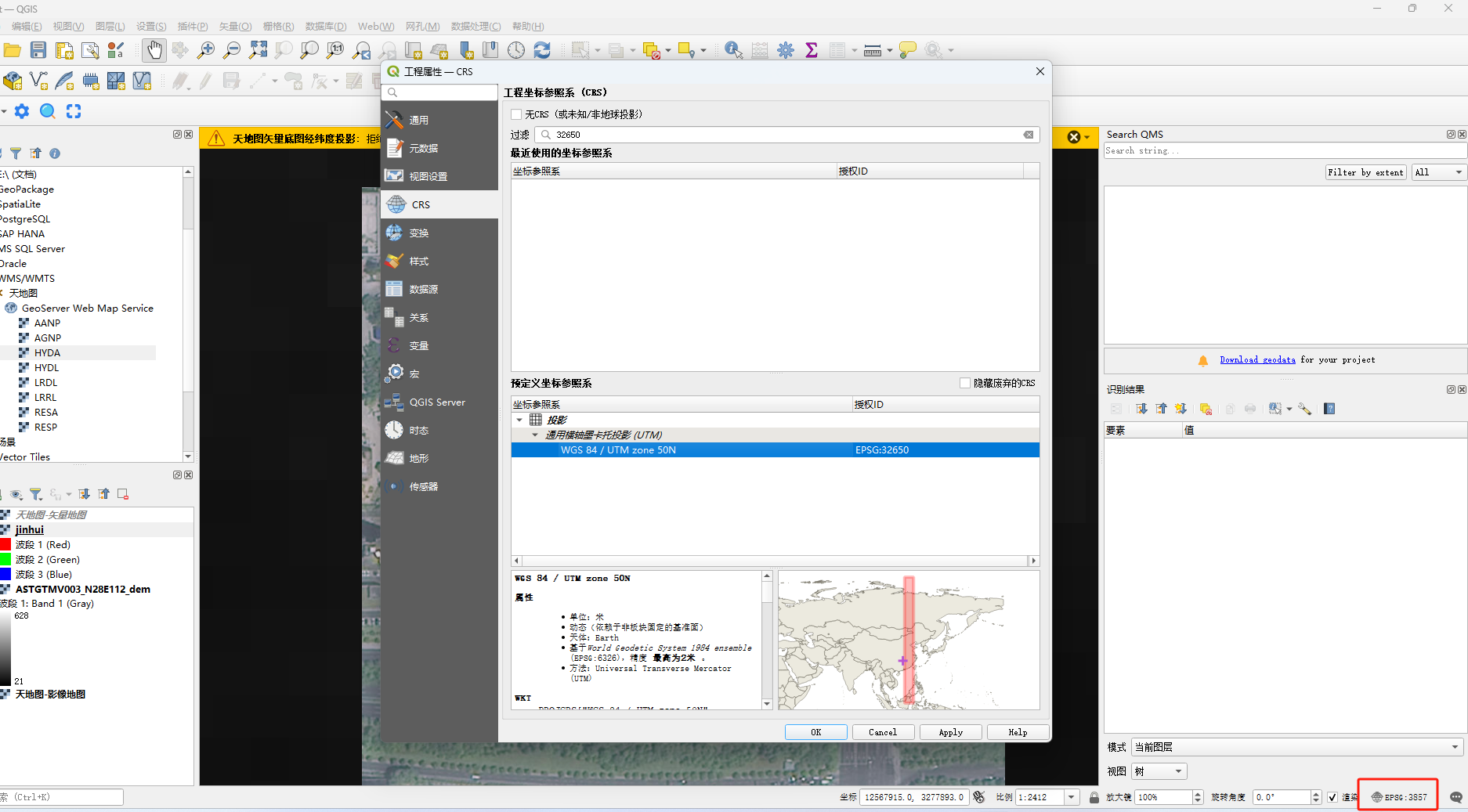Toggle the render checkbox in status bar
This screenshot has height=812, width=1468.
click(1332, 797)
